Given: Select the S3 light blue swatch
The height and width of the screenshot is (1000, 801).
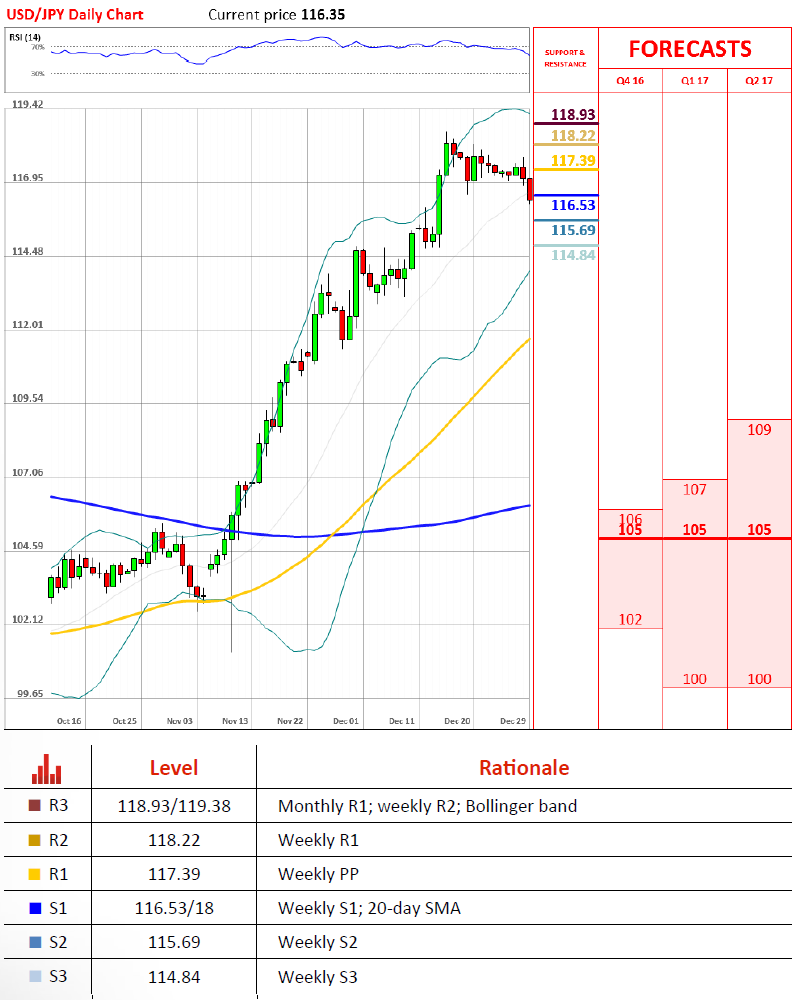Looking at the screenshot, I should pos(35,976).
